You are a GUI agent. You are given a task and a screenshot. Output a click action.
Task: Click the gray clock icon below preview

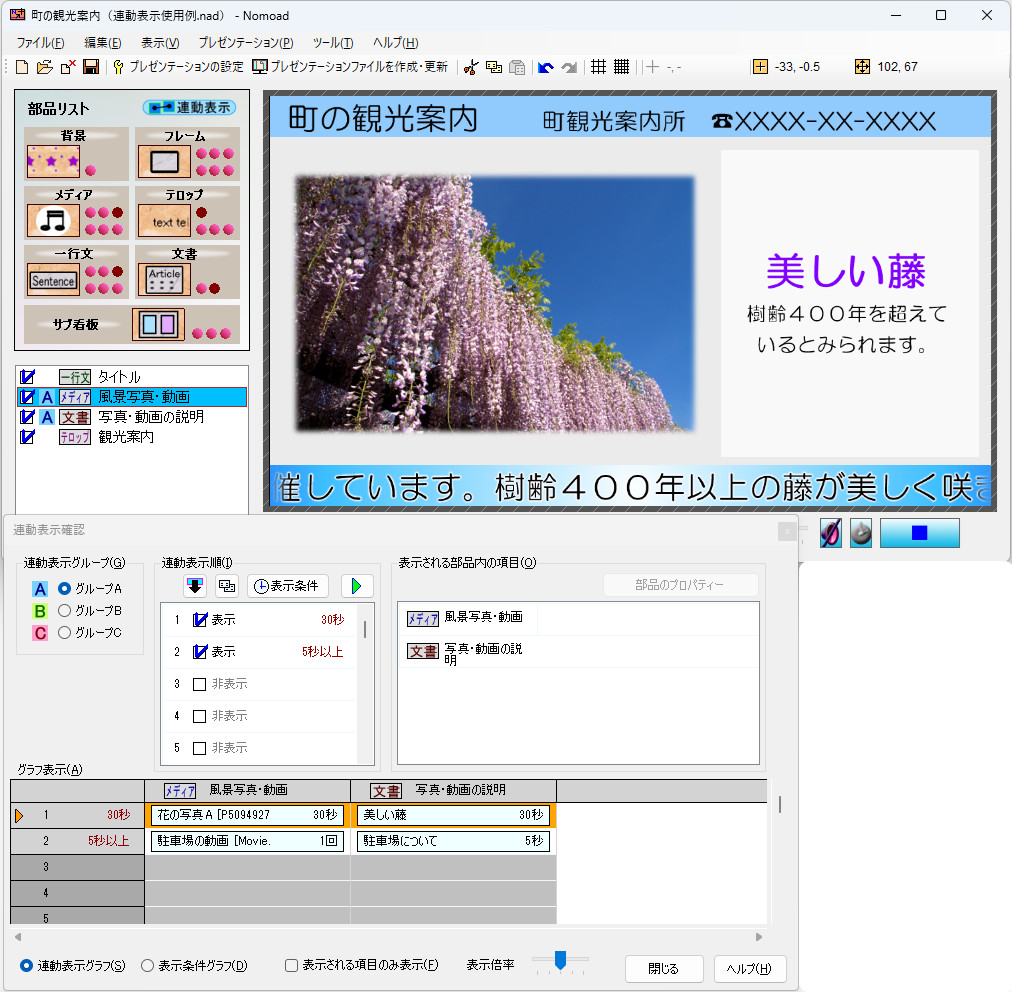coord(861,533)
